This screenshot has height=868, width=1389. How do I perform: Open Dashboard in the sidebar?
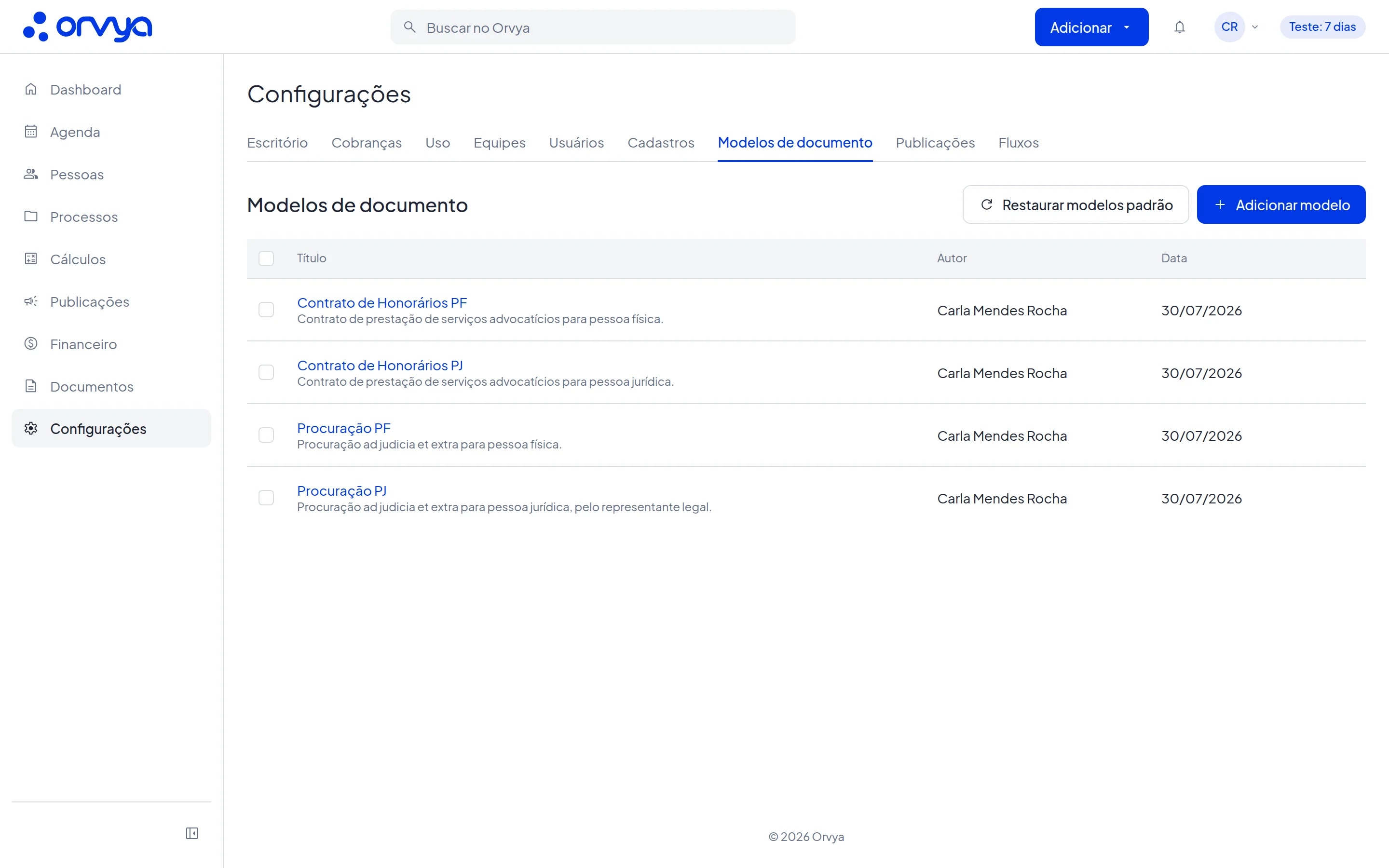coord(111,89)
